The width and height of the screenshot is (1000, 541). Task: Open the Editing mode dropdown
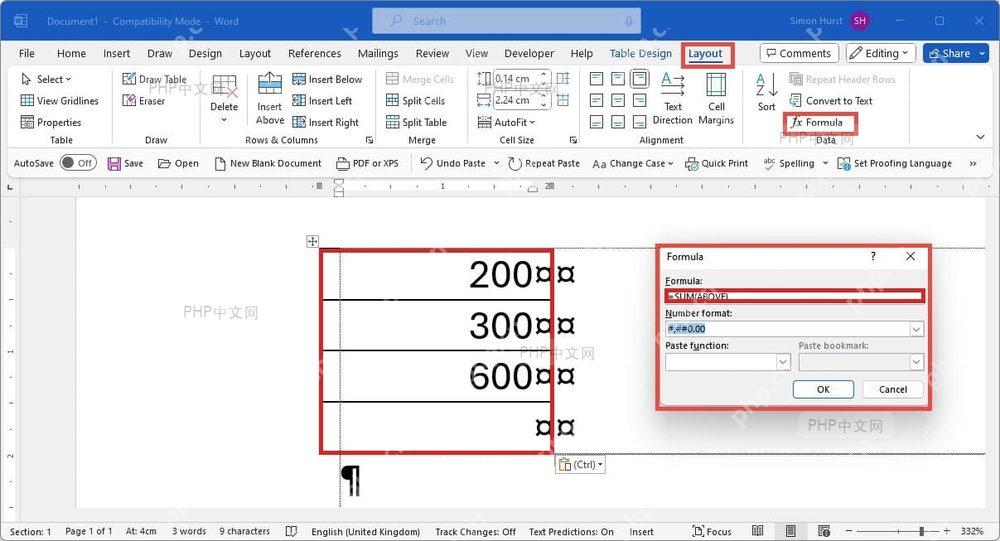(x=881, y=54)
